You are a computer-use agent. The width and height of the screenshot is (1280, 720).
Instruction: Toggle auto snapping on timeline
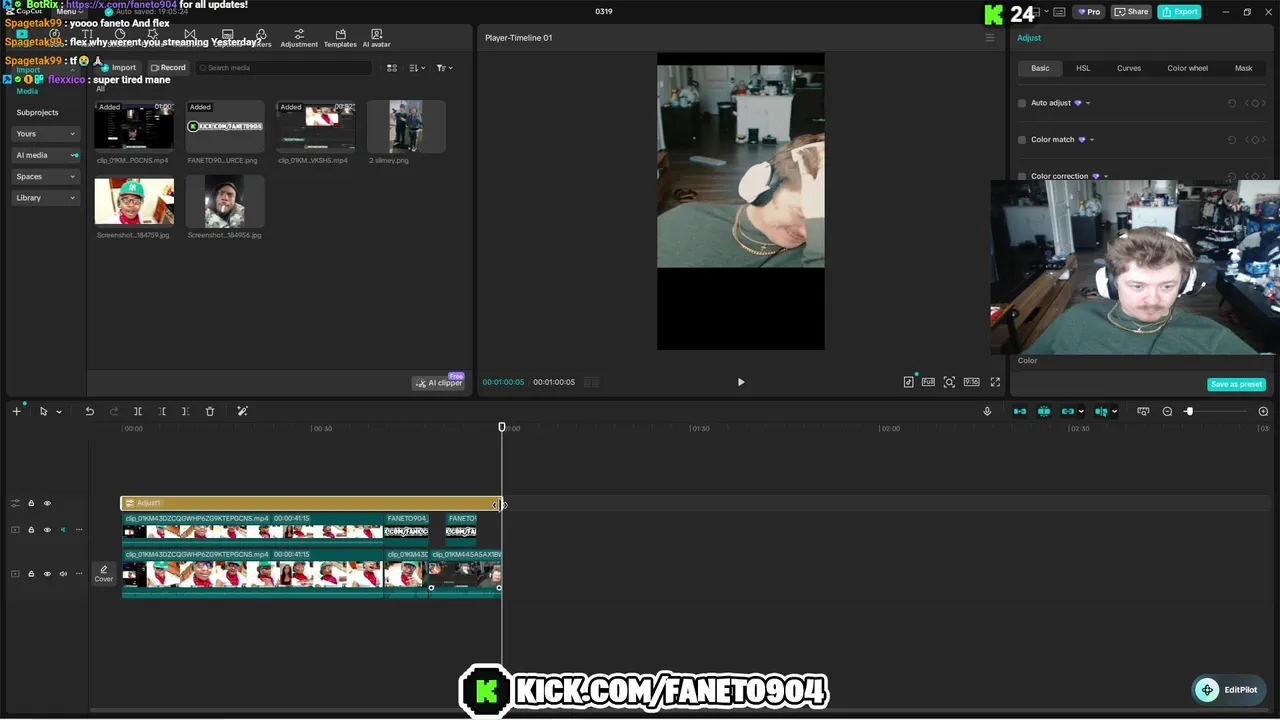click(x=1044, y=411)
